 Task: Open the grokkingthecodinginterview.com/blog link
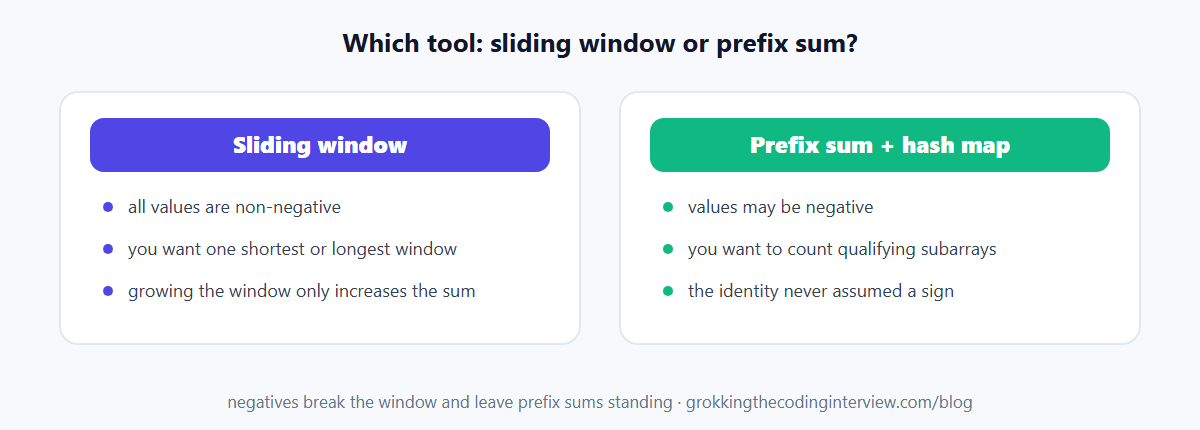[829, 403]
